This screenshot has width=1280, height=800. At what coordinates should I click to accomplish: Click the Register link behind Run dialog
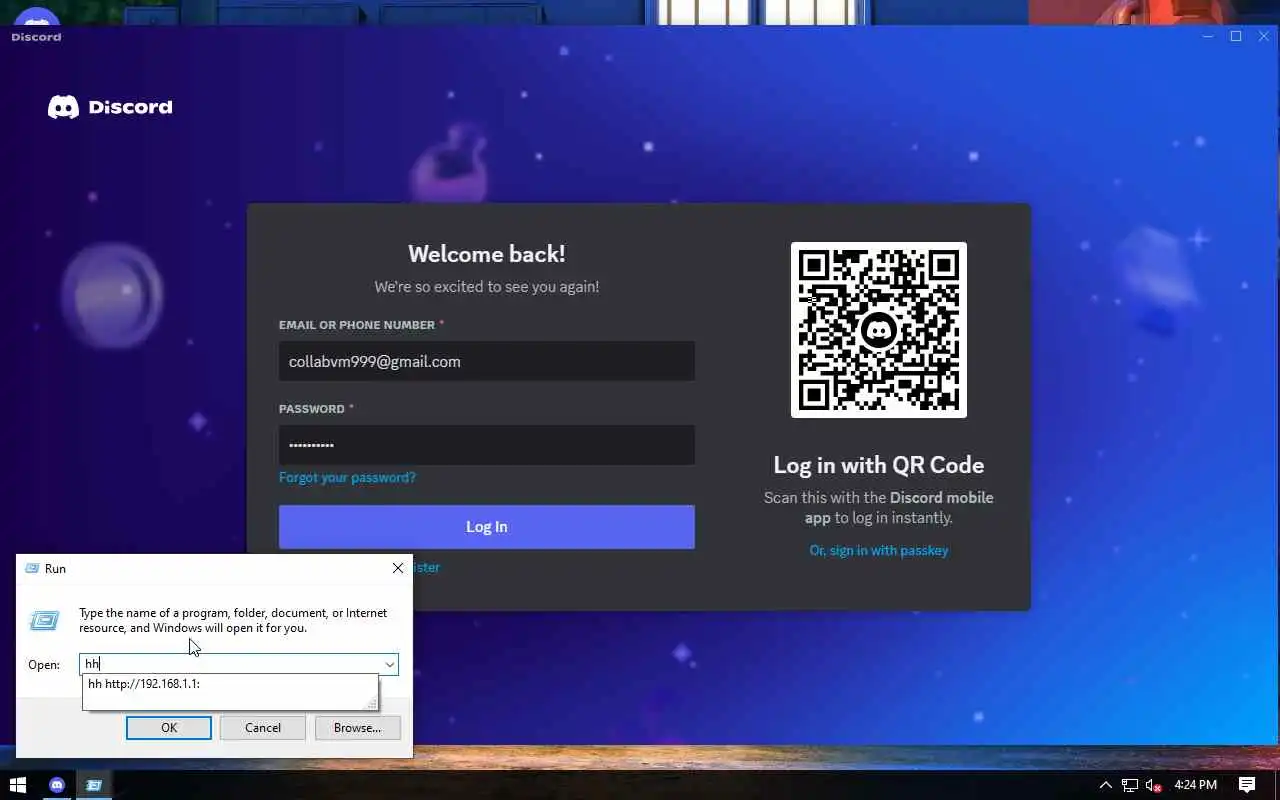click(426, 567)
